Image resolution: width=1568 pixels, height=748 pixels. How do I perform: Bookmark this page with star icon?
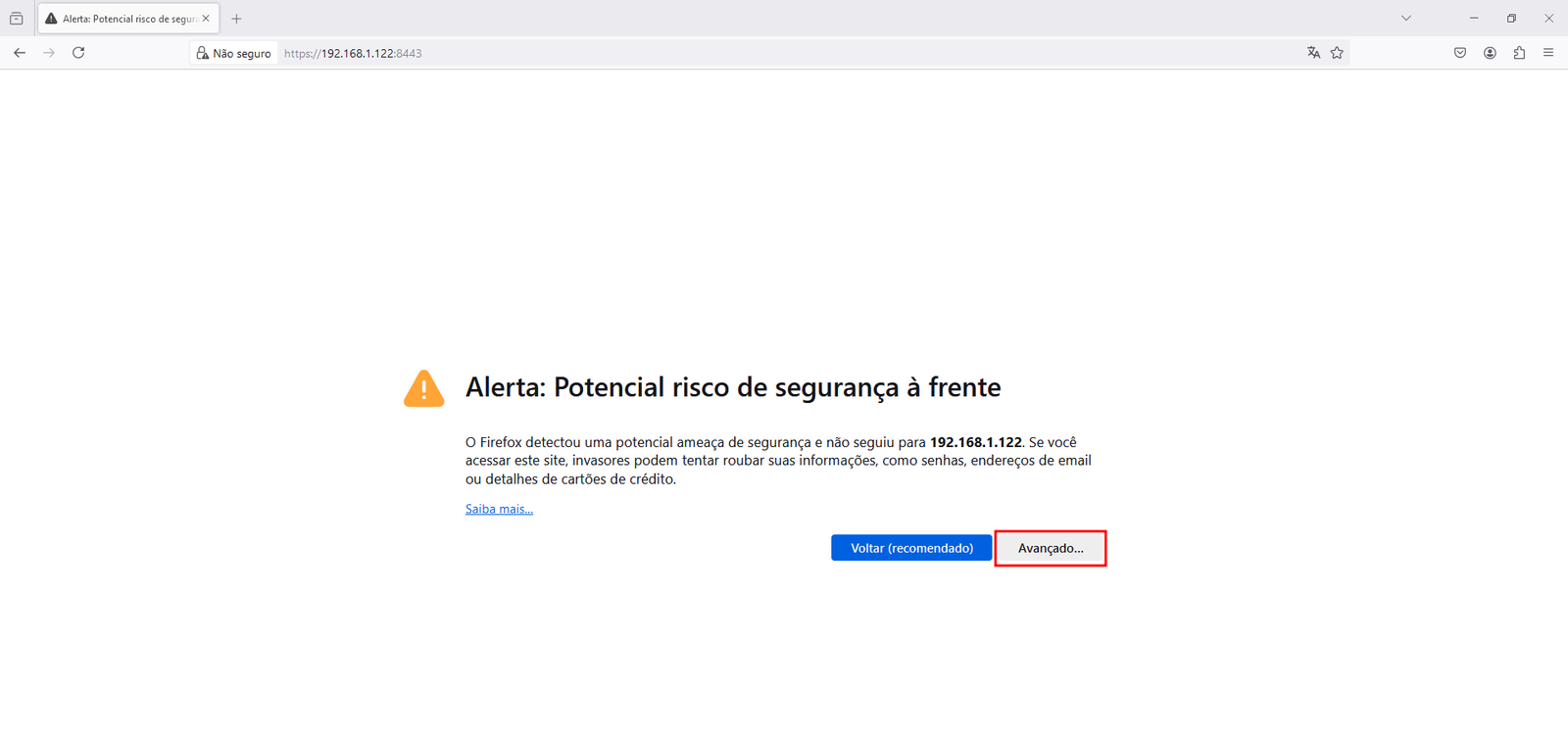pyautogui.click(x=1337, y=53)
